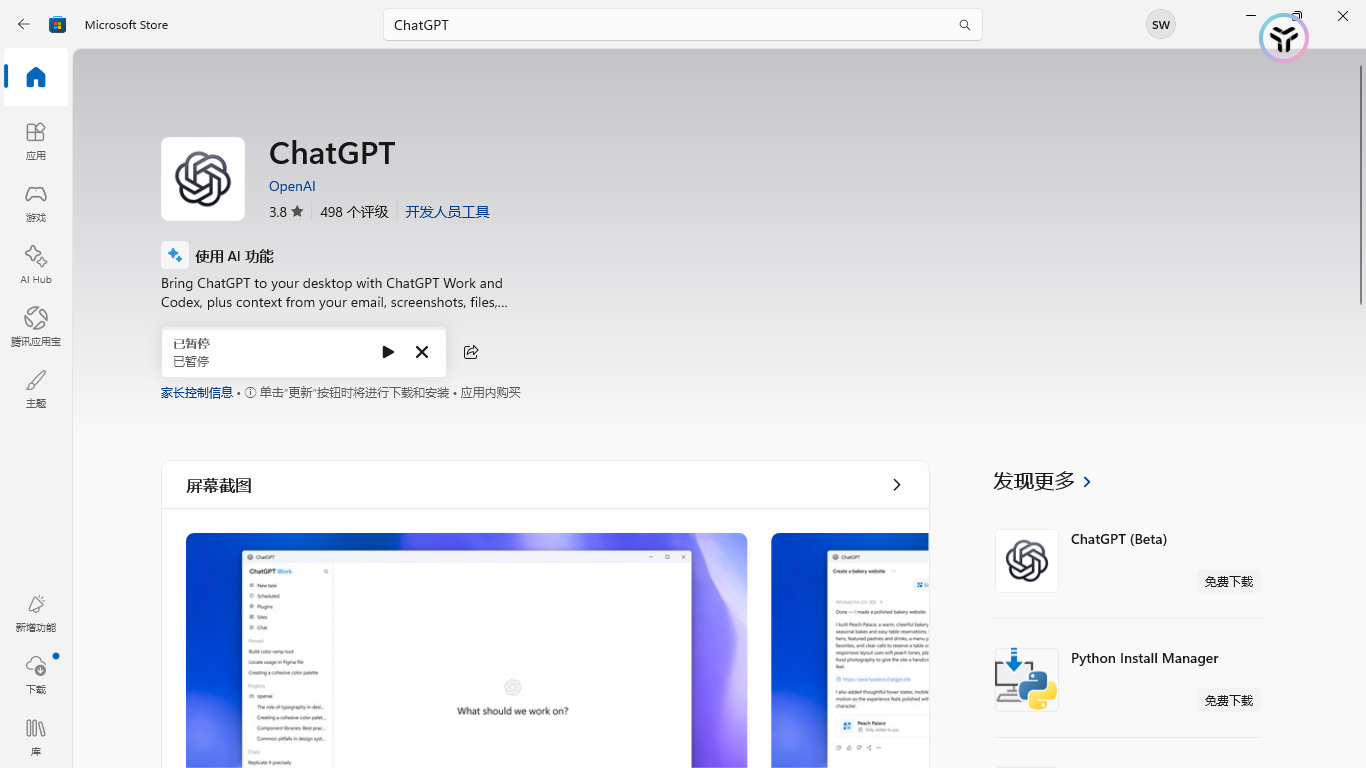Open the OpenAI publisher link

pos(292,186)
